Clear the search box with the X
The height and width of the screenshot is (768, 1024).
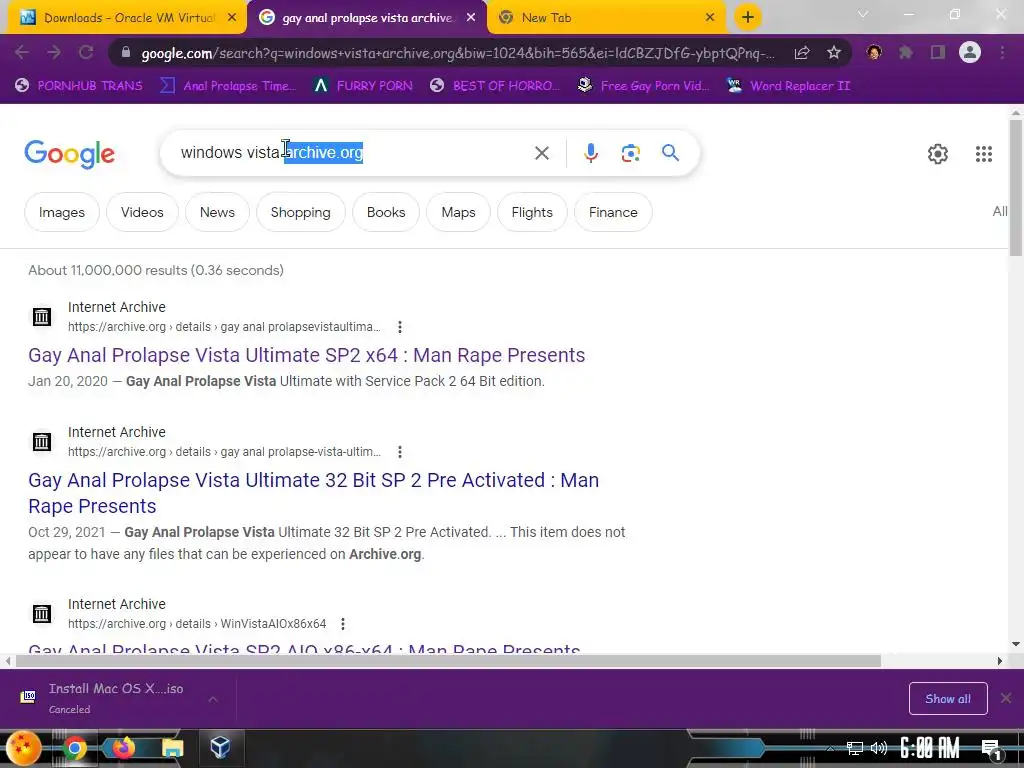pos(541,153)
